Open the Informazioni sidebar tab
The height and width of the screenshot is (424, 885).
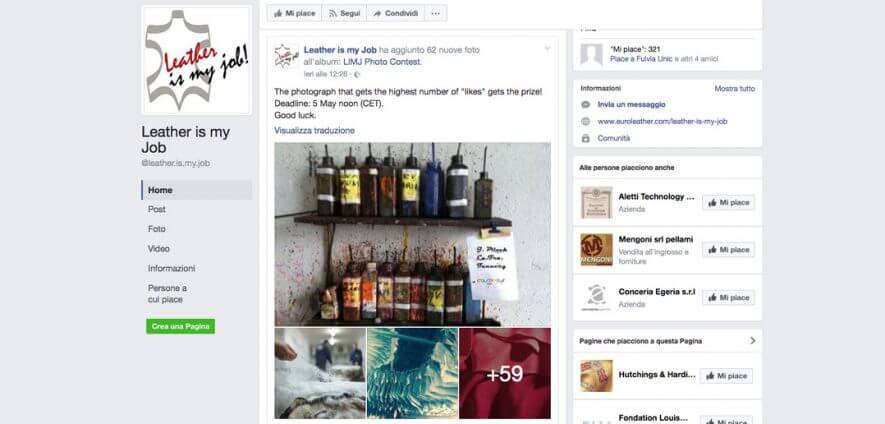pos(172,268)
